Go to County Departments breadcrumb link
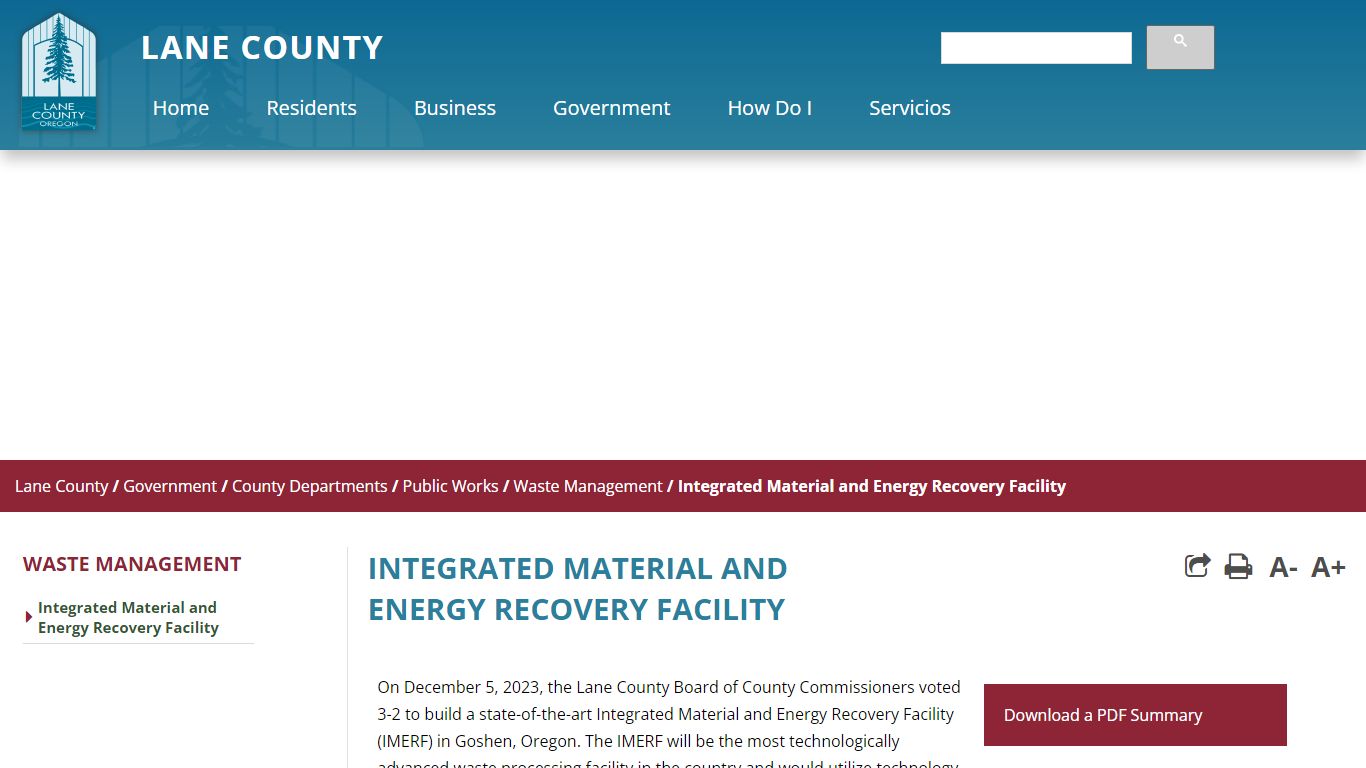Viewport: 1366px width, 768px height. [x=309, y=486]
